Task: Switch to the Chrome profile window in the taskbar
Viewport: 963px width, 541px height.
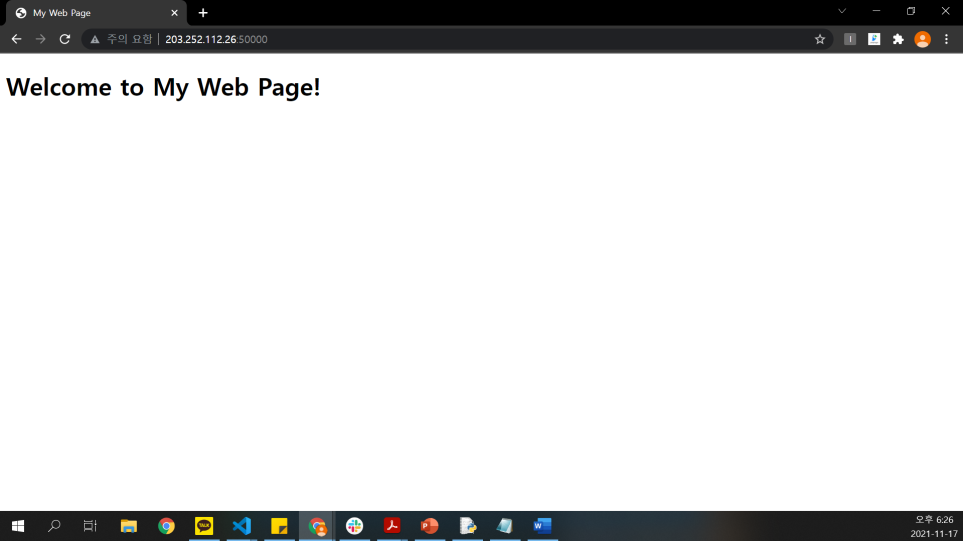Action: tap(317, 526)
